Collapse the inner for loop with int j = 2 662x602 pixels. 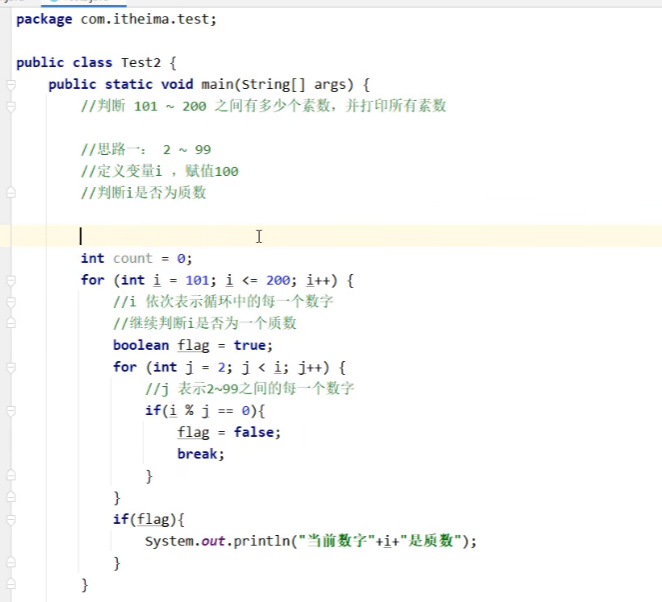[x=11, y=368]
